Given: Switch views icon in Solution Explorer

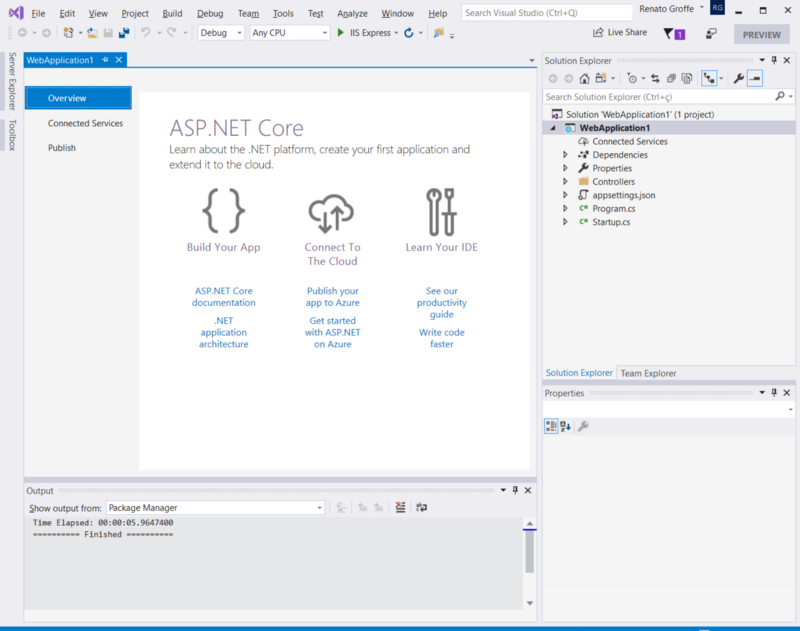Looking at the screenshot, I should click(601, 79).
